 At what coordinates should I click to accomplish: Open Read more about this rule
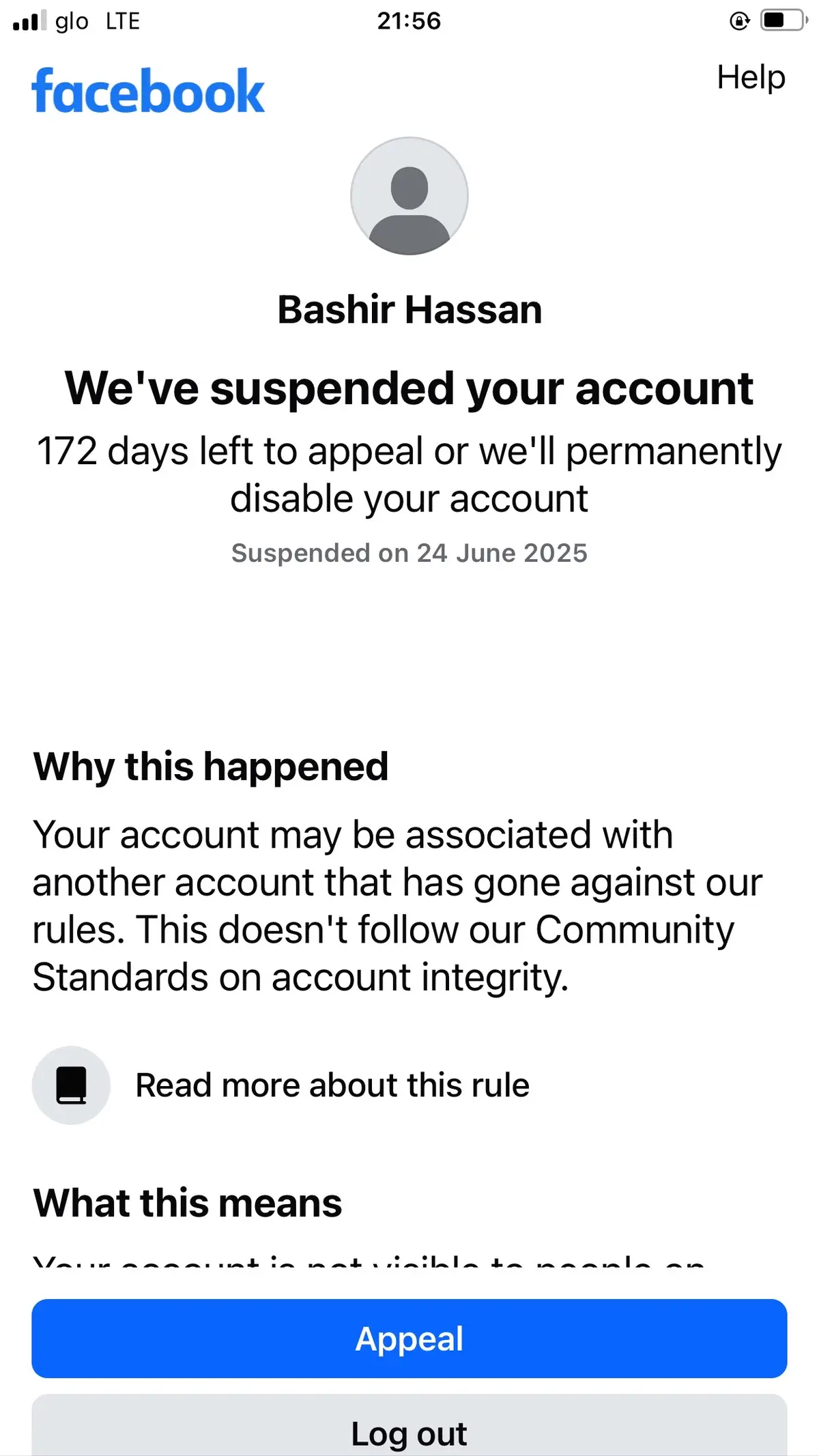click(x=332, y=1085)
